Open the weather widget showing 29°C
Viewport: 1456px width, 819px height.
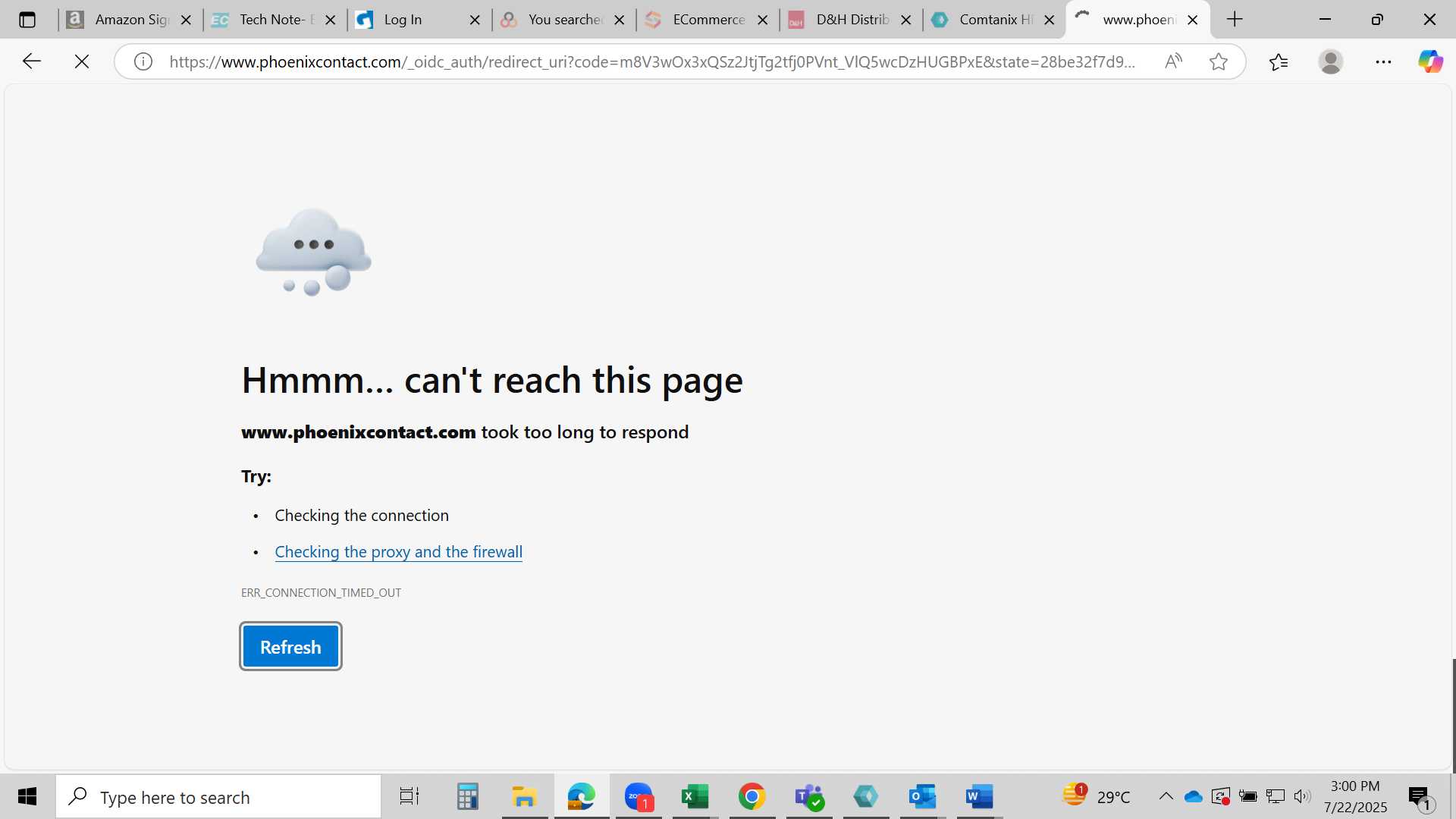pos(1097,796)
